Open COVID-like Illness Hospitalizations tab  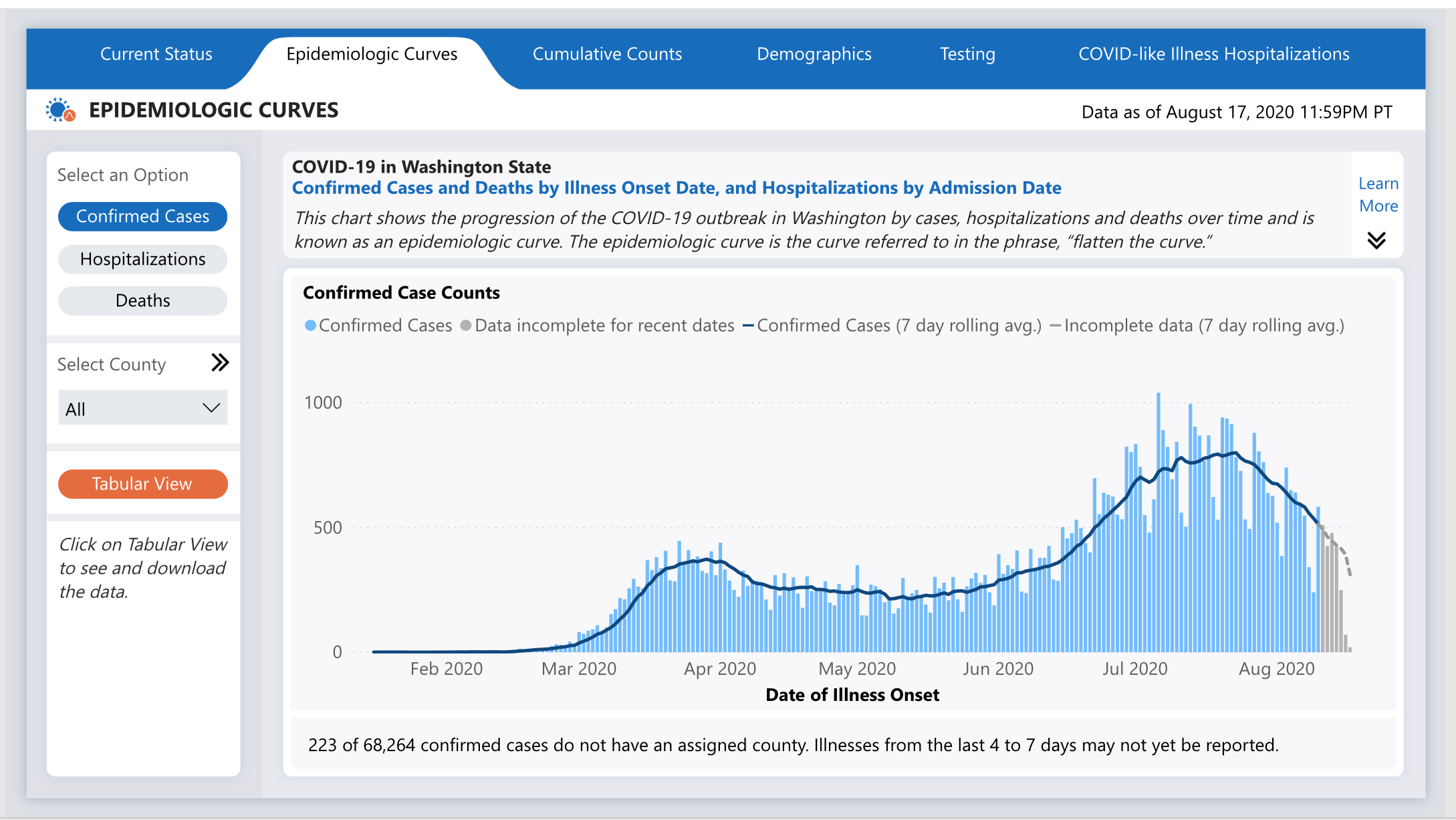[1213, 54]
